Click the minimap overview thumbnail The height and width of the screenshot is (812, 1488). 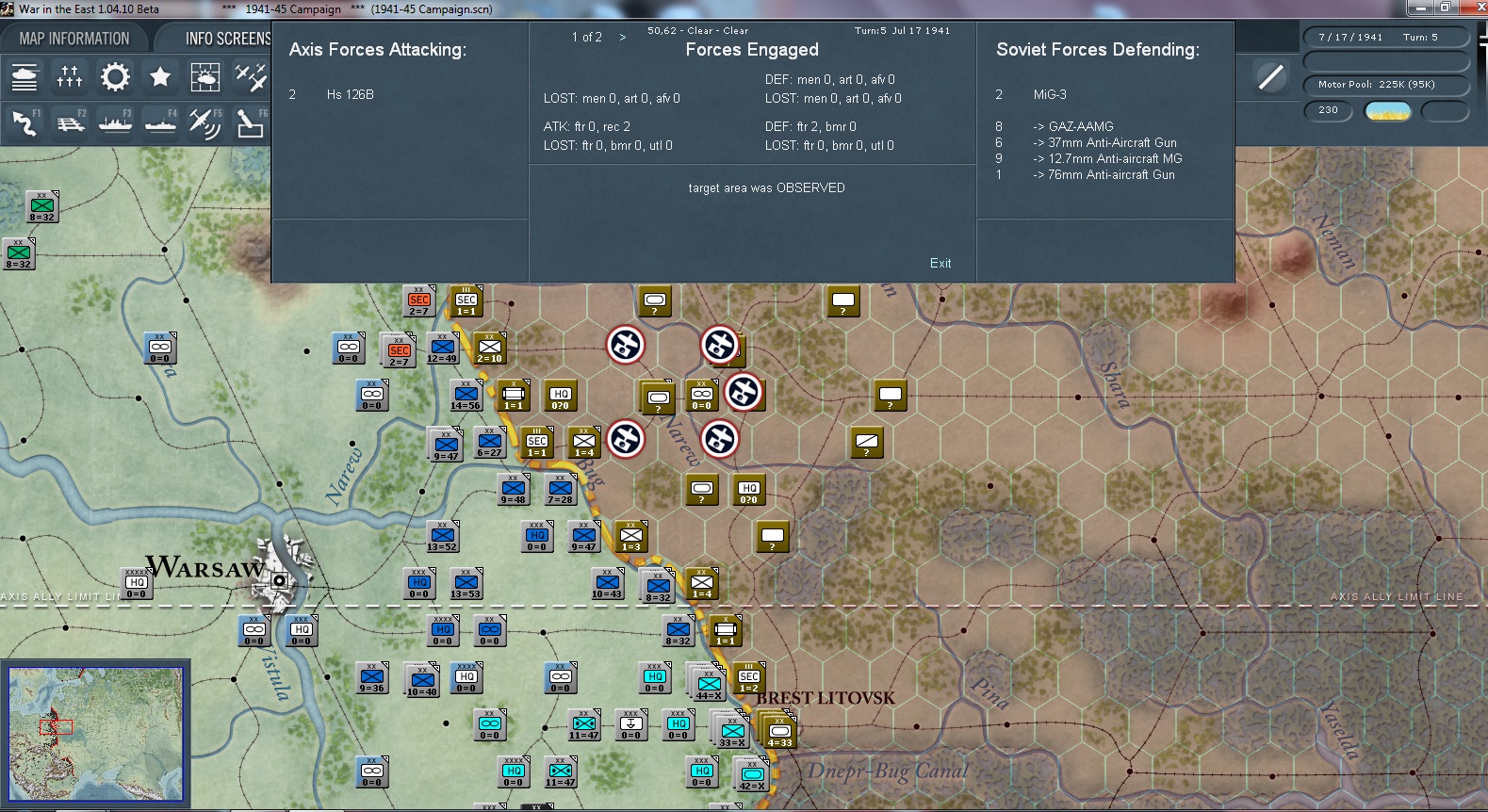[96, 735]
